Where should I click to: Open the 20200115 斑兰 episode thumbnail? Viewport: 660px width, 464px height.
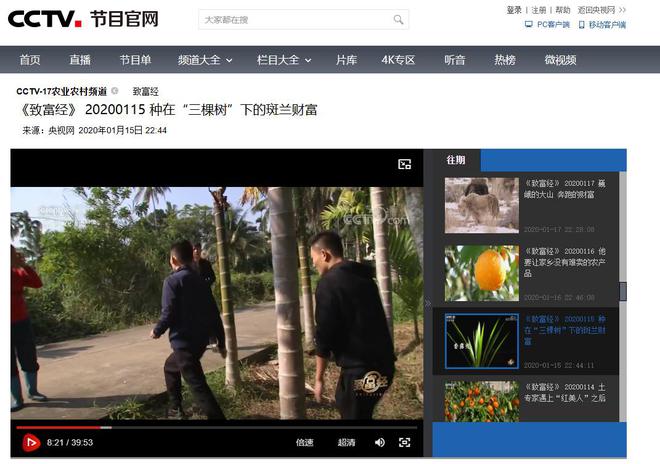pos(482,341)
